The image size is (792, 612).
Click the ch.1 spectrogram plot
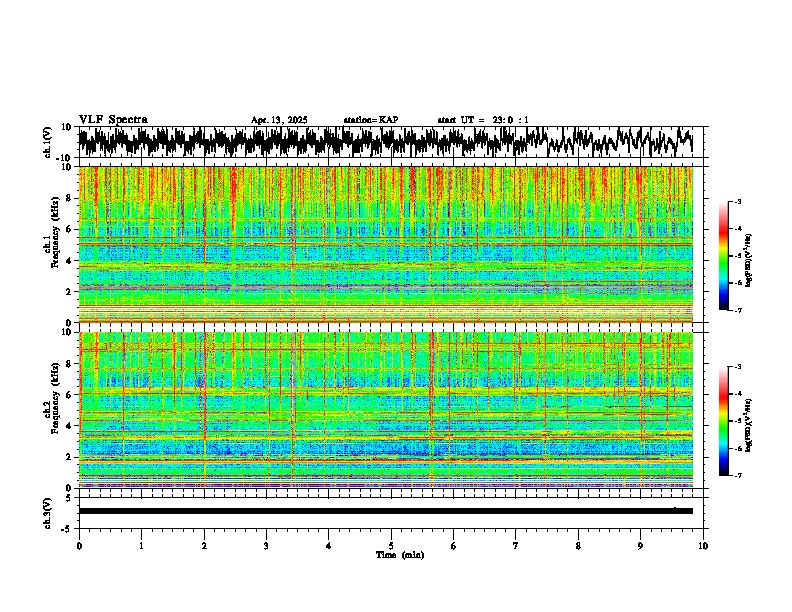386,244
